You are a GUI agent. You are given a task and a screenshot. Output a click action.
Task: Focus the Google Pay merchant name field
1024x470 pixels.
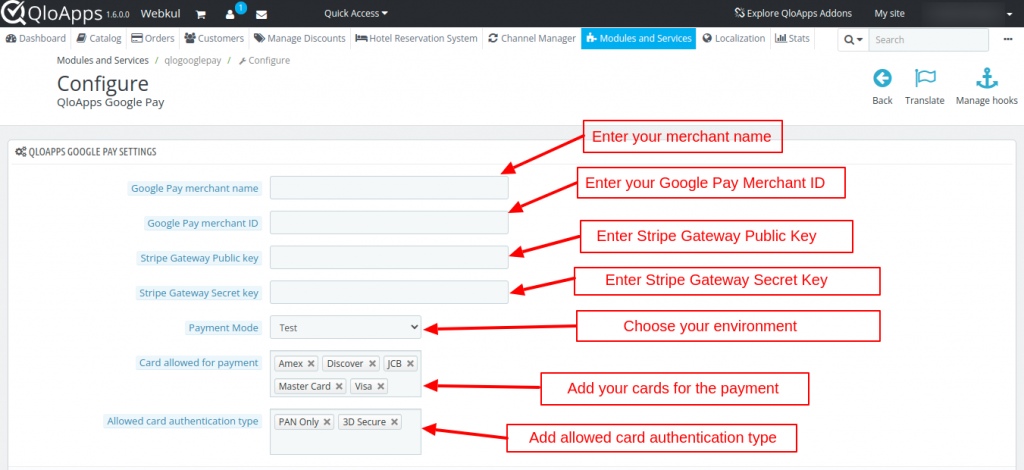point(389,188)
